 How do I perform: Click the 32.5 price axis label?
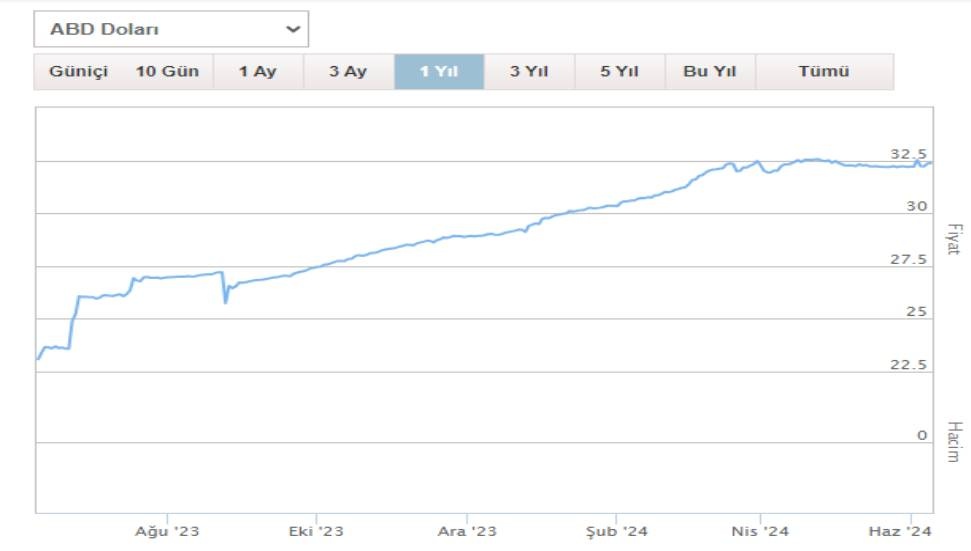pyautogui.click(x=908, y=154)
